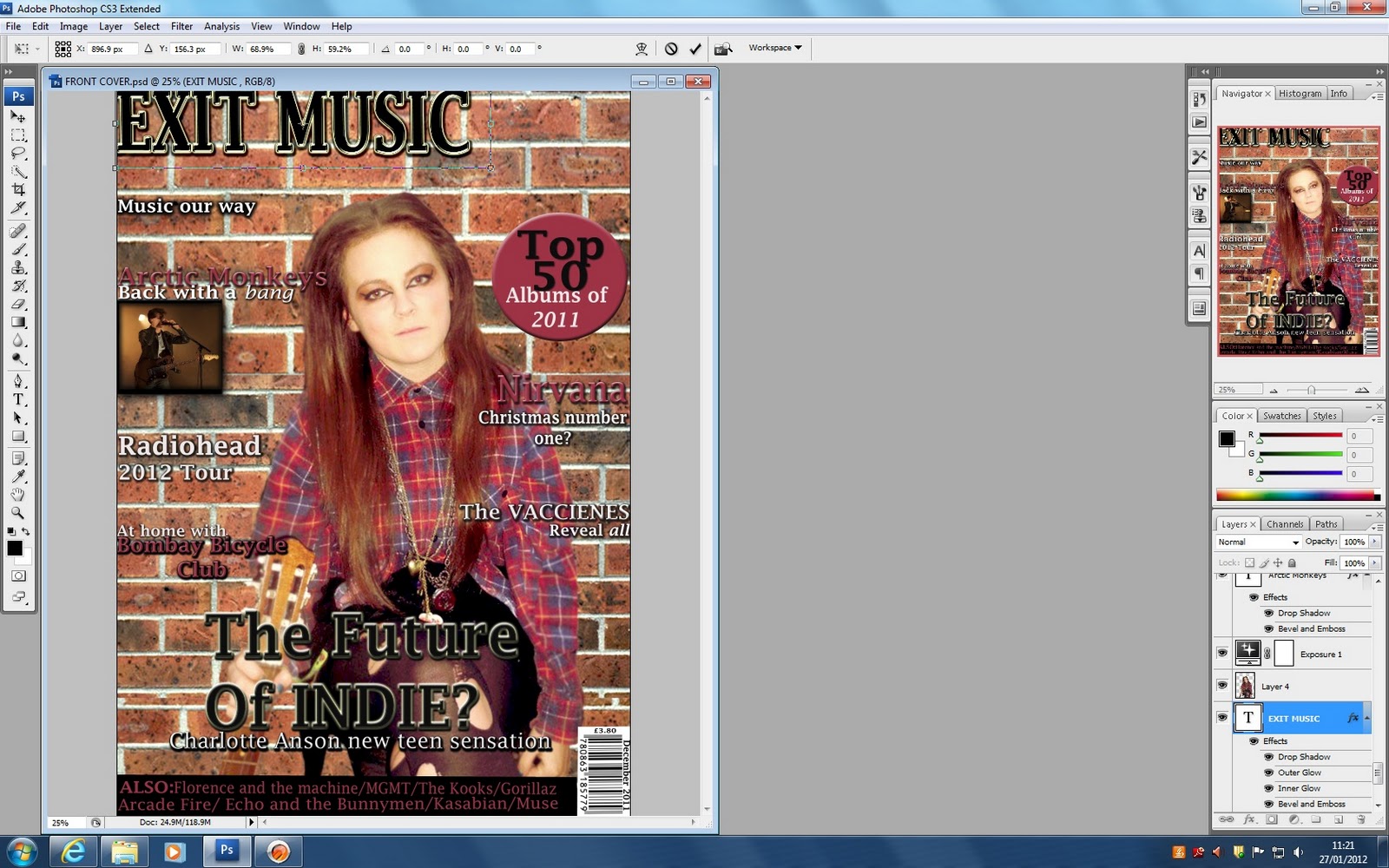Hide the EXIT MUSIC text layer

tap(1222, 718)
